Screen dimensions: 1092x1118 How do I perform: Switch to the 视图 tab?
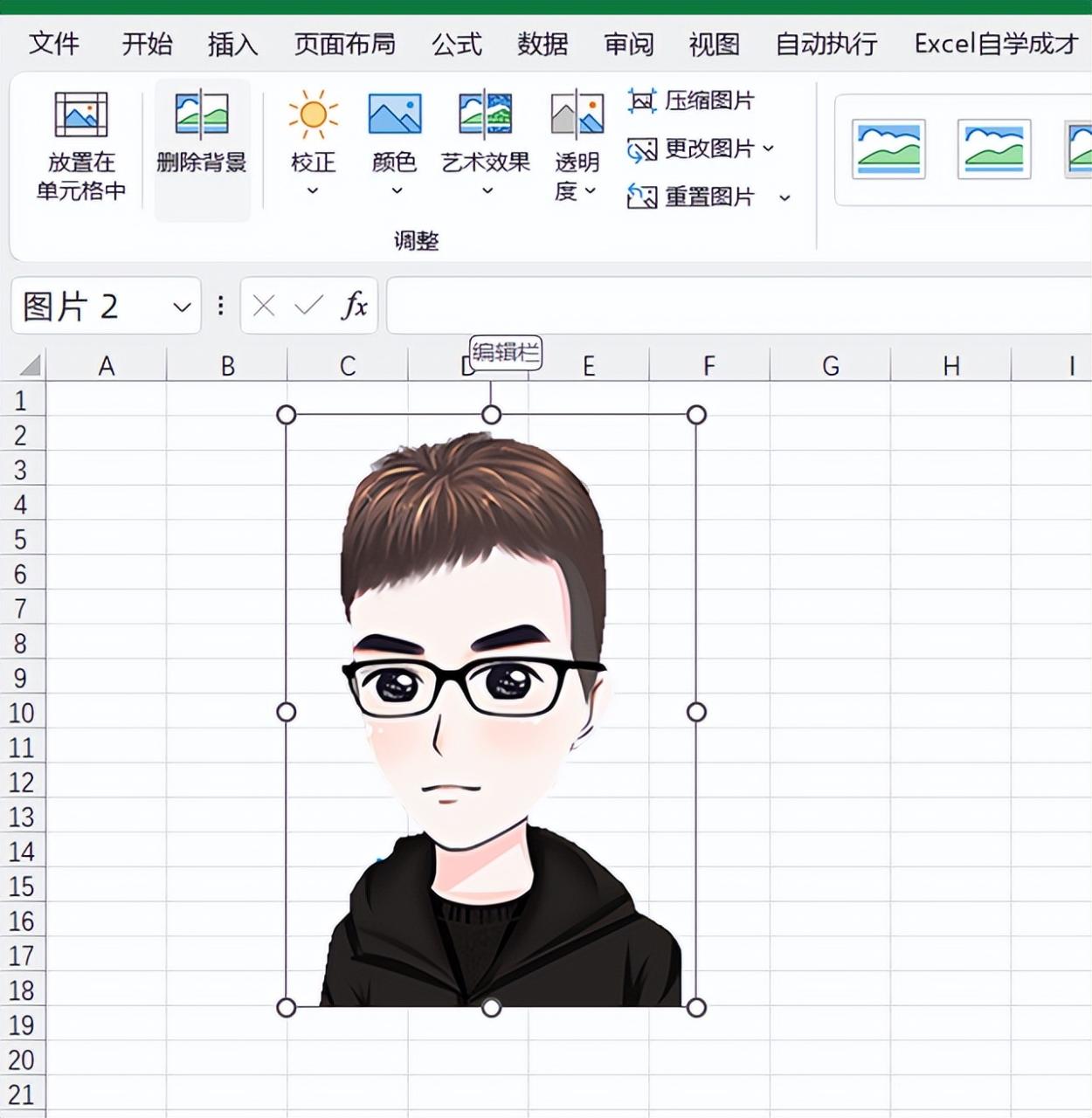click(714, 44)
